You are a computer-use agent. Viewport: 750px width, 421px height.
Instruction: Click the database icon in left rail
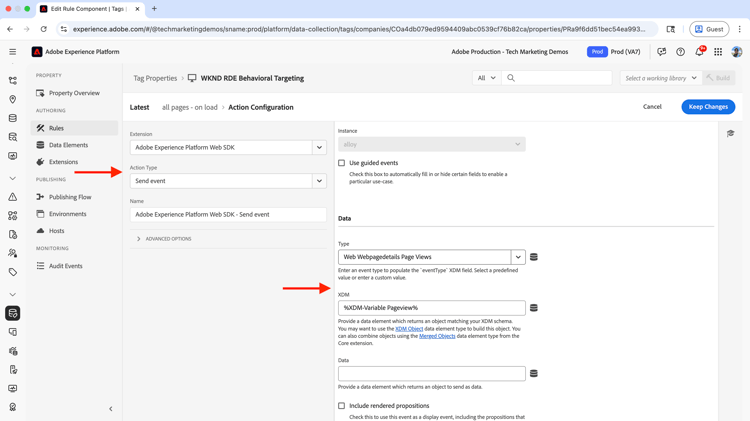pos(13,118)
